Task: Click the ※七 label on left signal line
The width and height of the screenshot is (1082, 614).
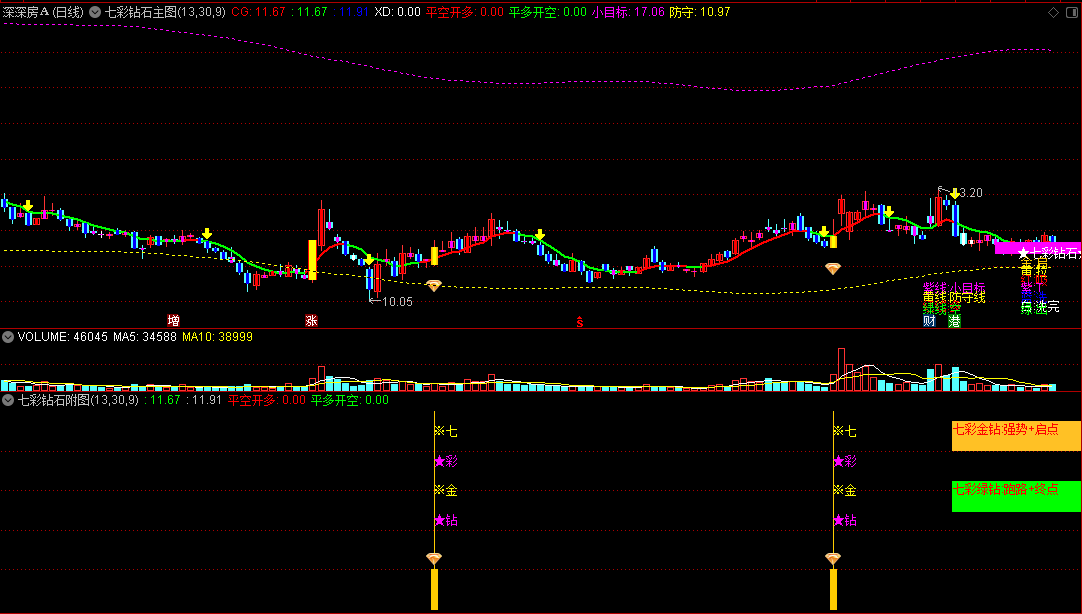Action: coord(446,431)
